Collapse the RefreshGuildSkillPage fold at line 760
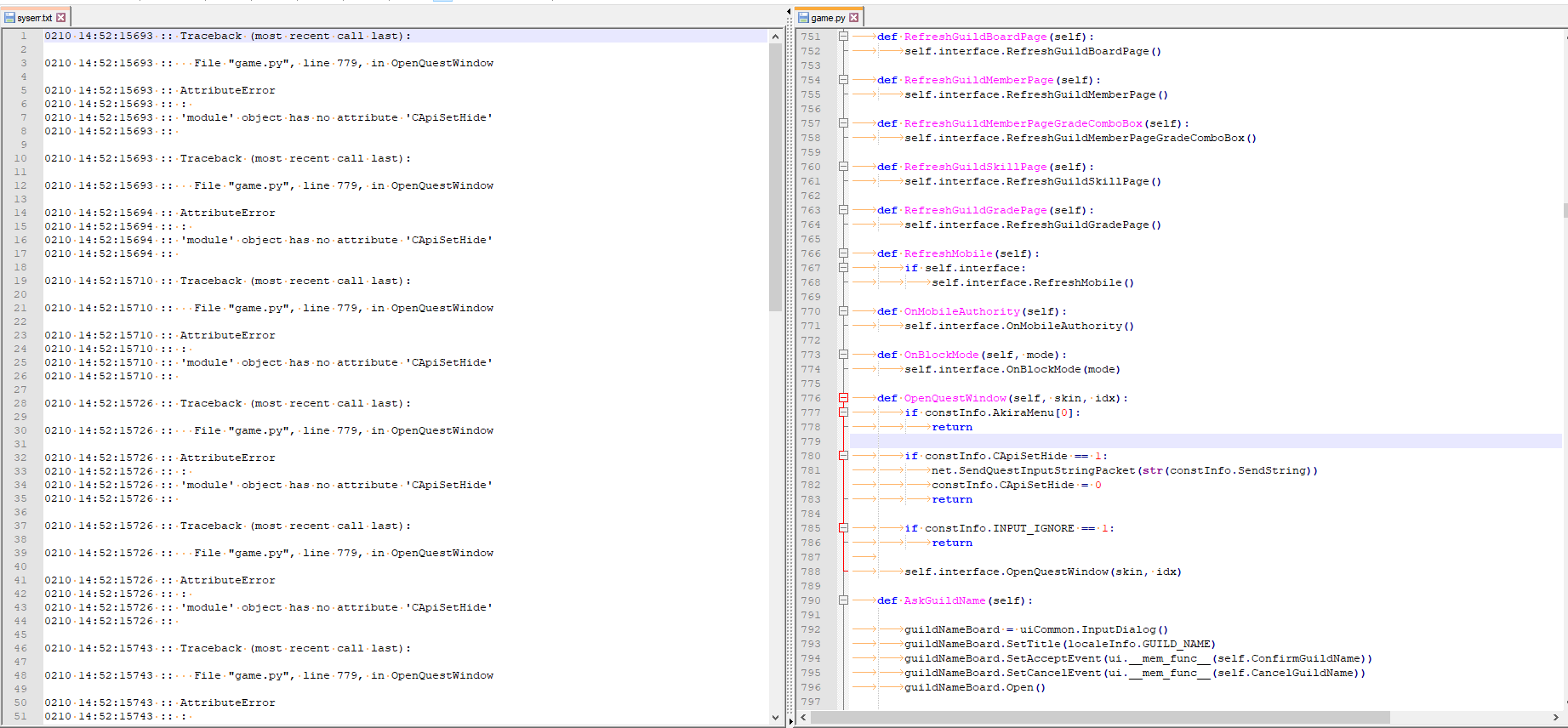The image size is (1568, 728). [843, 167]
